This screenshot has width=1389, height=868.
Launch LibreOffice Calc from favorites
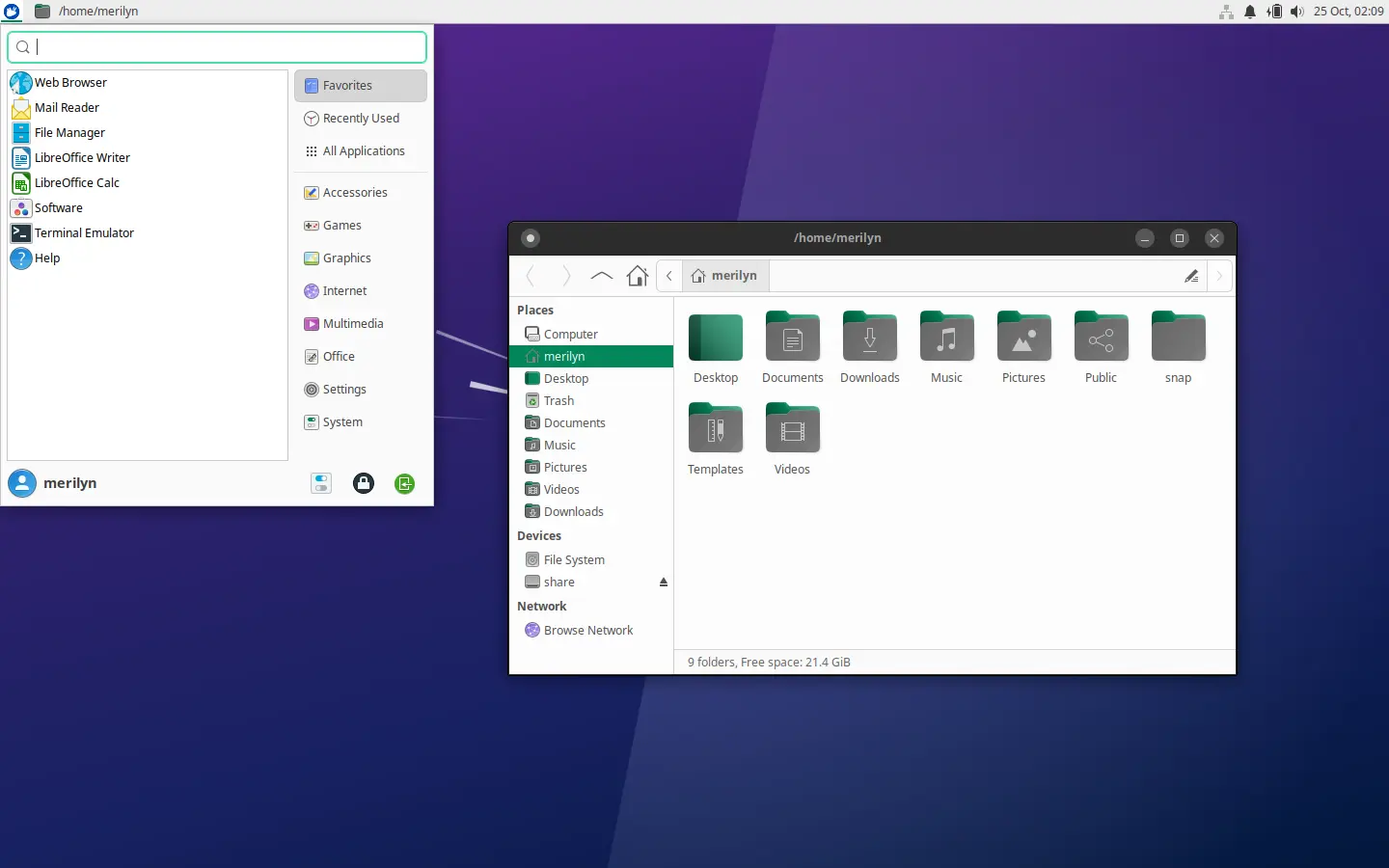pos(76,183)
